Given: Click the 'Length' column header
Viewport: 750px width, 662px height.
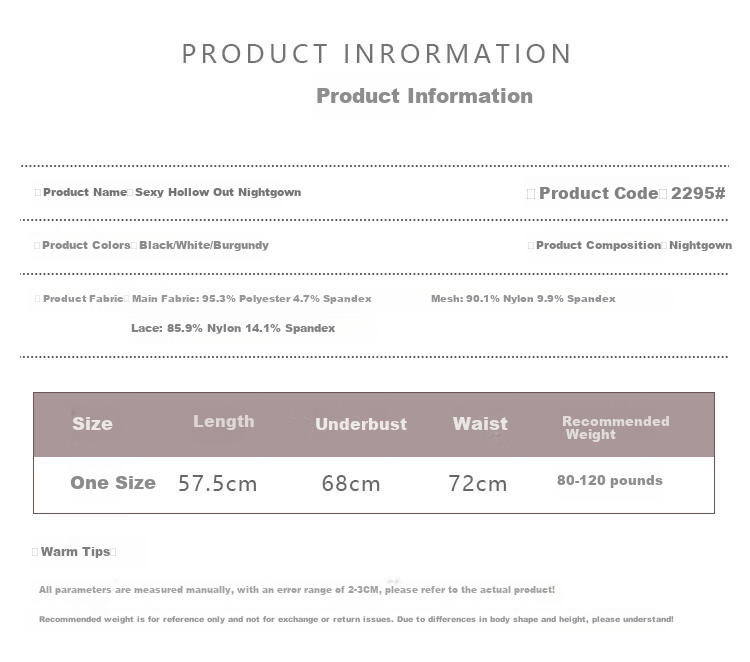Looking at the screenshot, I should tap(223, 422).
